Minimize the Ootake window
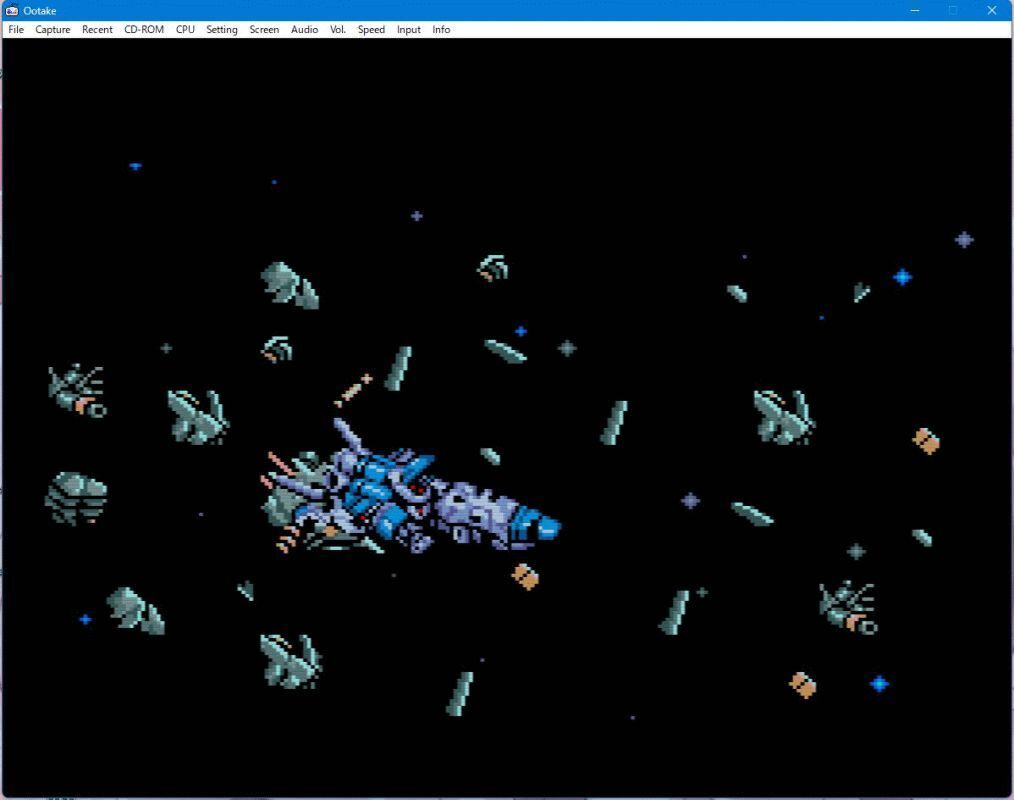 (x=914, y=10)
